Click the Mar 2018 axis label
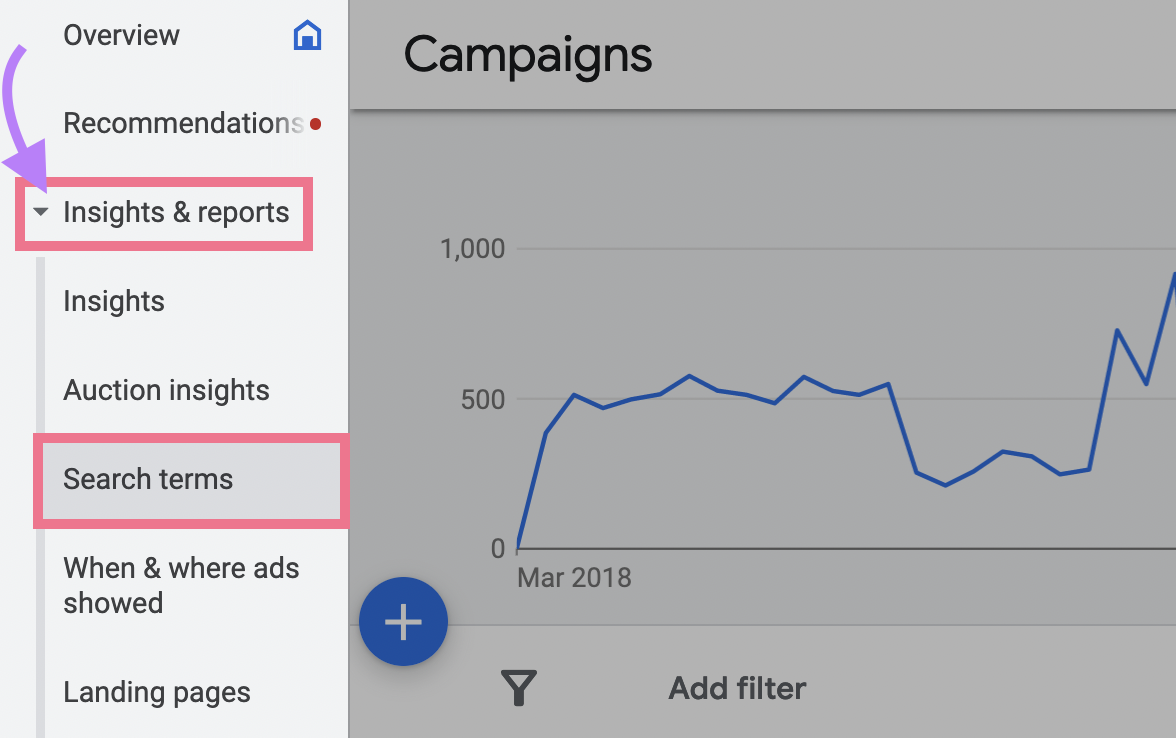 (x=574, y=577)
